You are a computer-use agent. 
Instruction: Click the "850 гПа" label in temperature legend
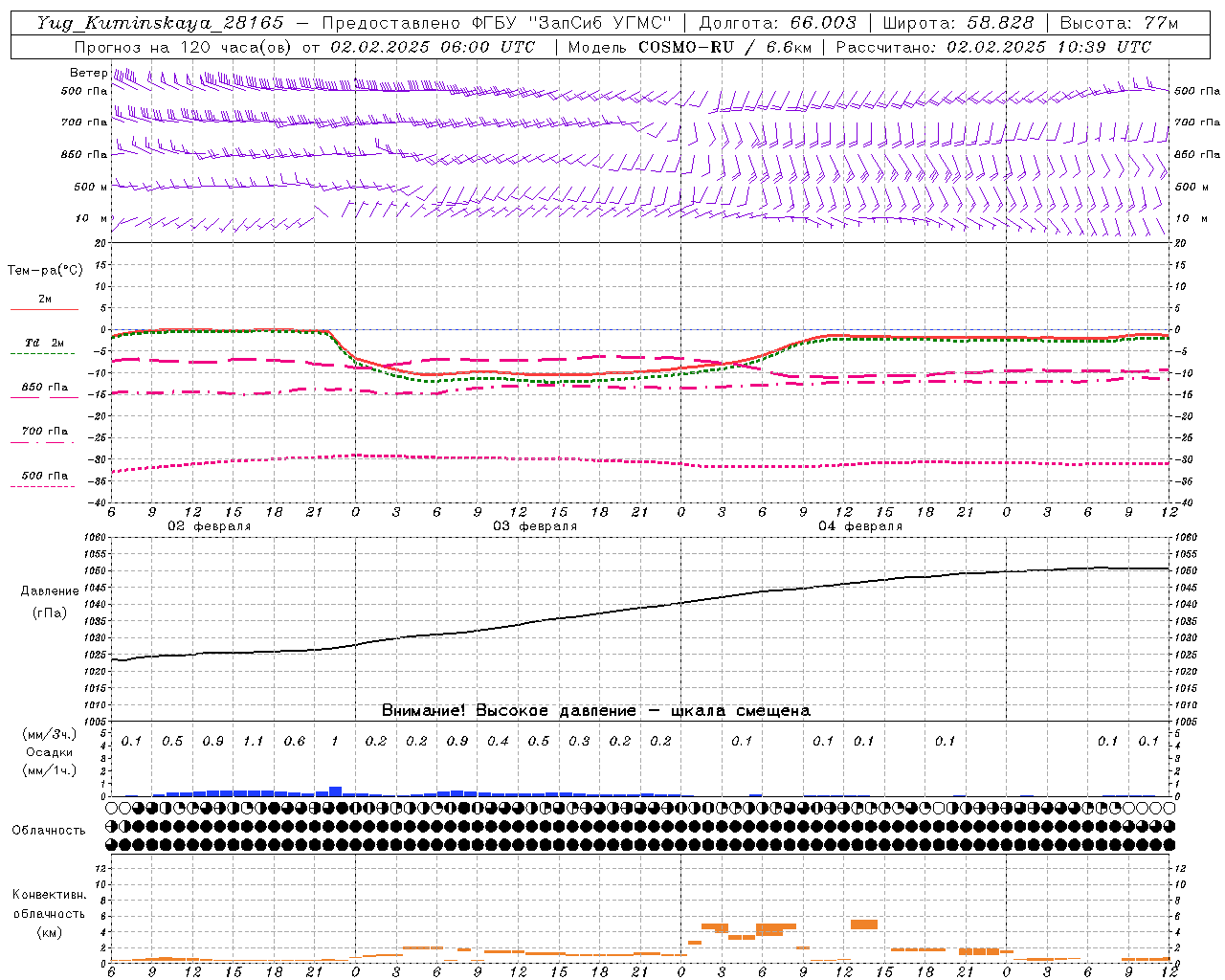45,388
